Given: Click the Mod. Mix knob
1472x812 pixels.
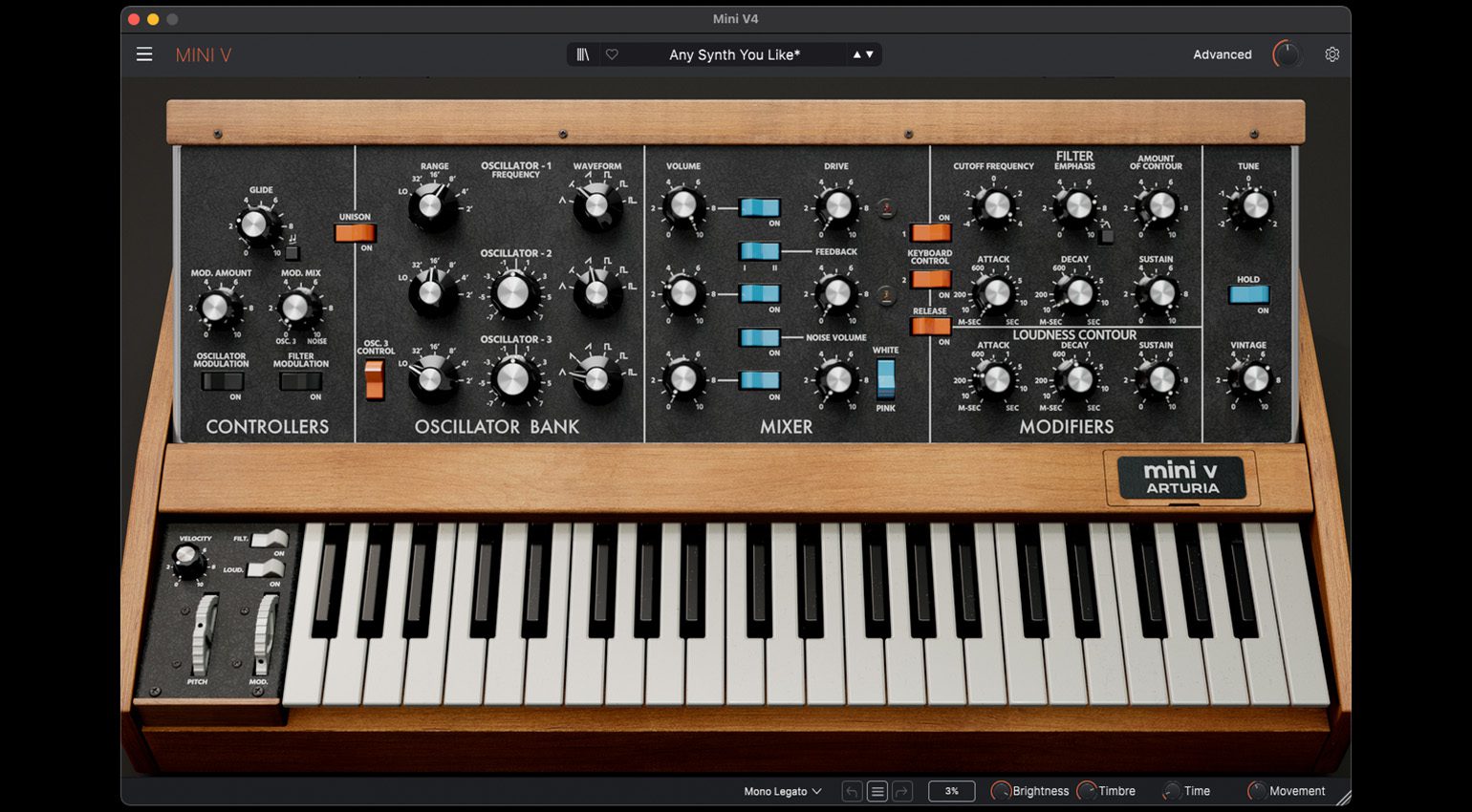Looking at the screenshot, I should [x=296, y=308].
